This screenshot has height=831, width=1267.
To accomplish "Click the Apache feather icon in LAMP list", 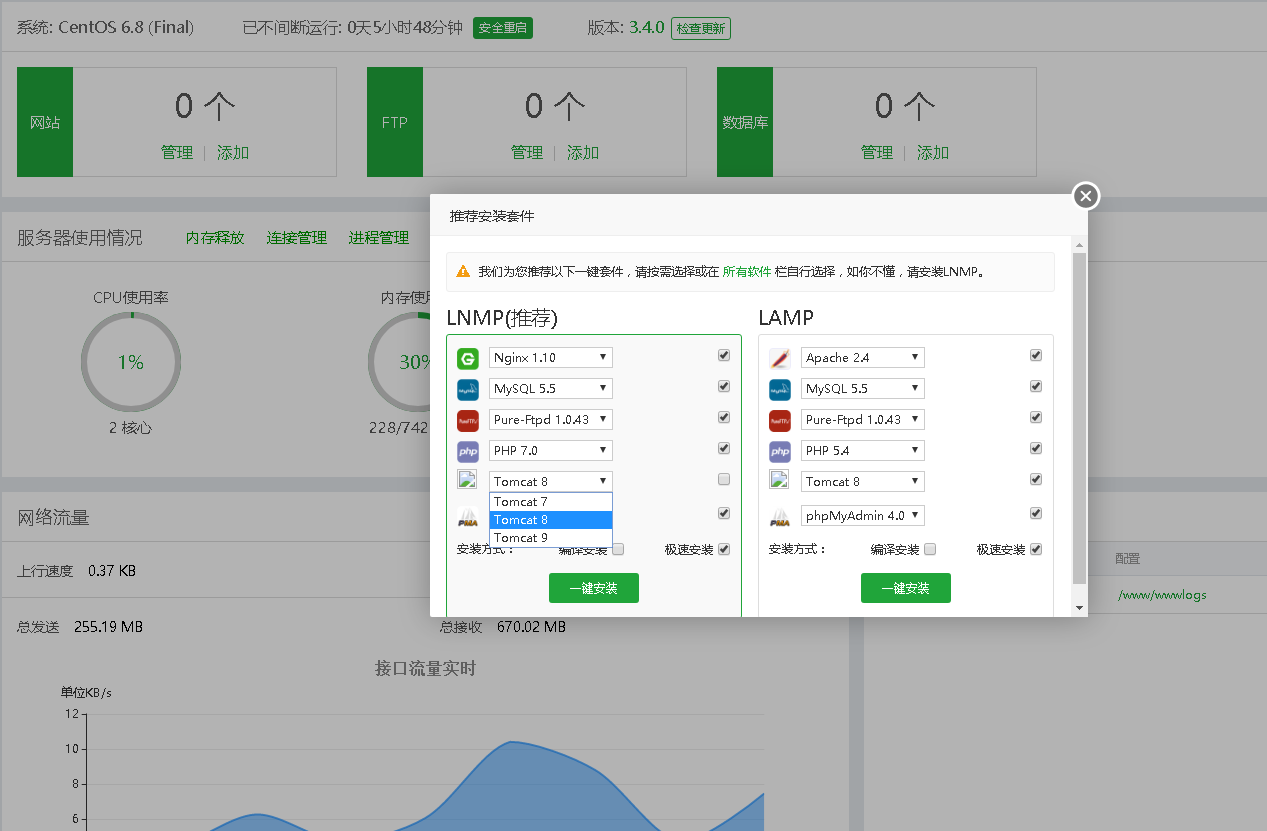I will (x=780, y=358).
